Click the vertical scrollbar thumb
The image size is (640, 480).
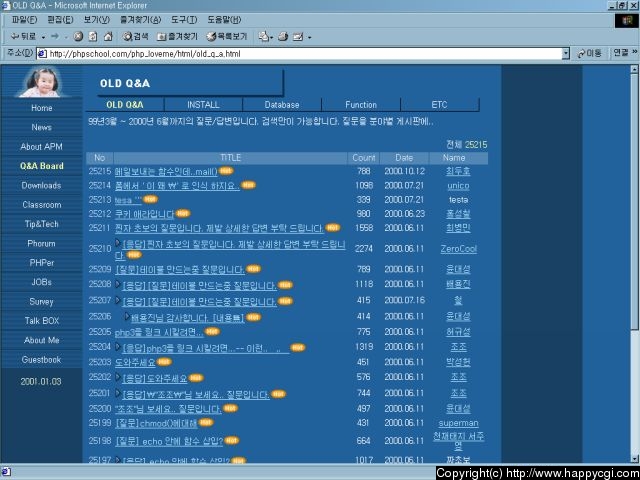pos(635,202)
